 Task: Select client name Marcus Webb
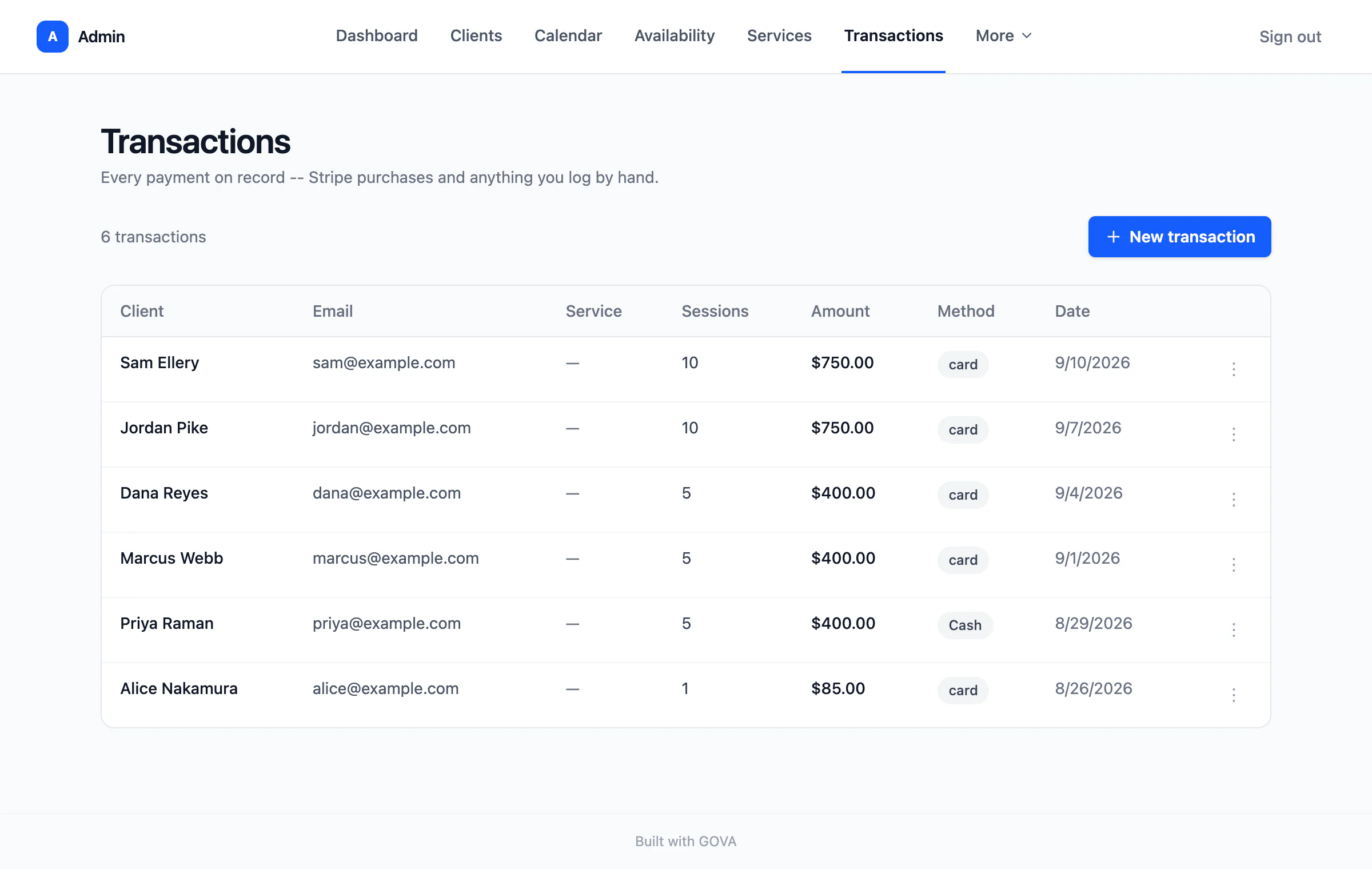coord(171,558)
